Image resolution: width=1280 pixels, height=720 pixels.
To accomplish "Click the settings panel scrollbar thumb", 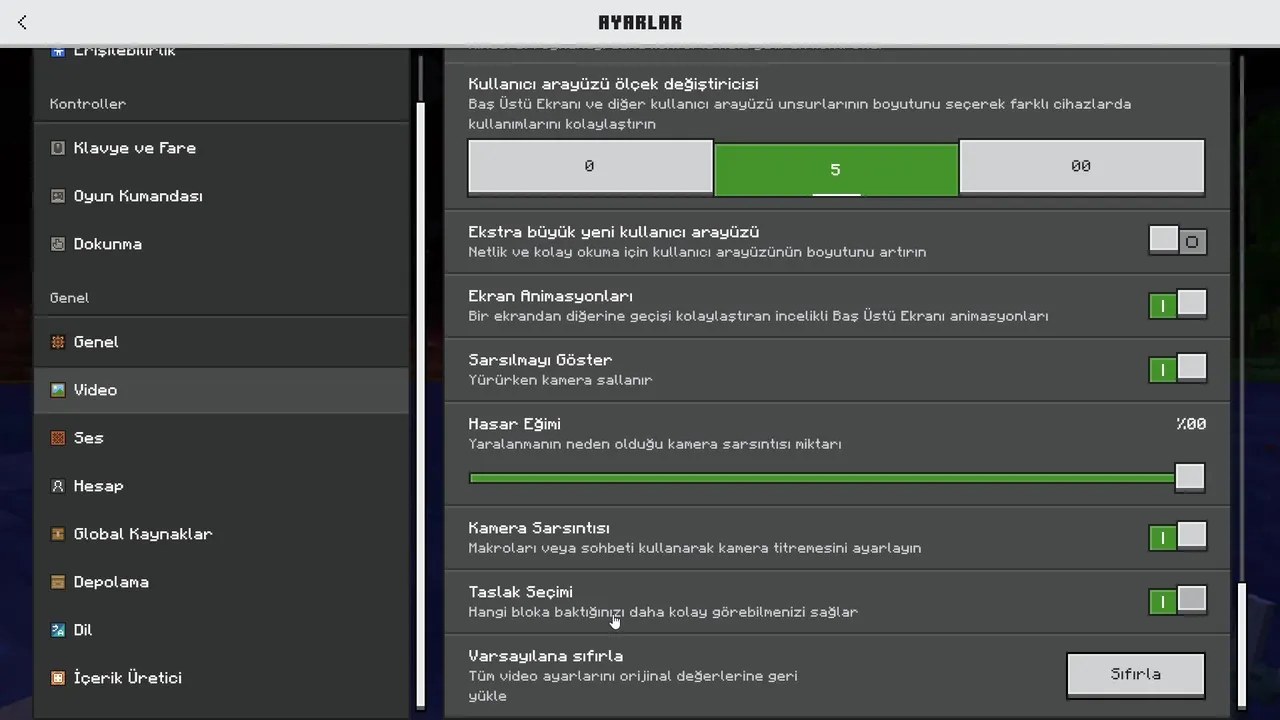I will (x=1242, y=644).
